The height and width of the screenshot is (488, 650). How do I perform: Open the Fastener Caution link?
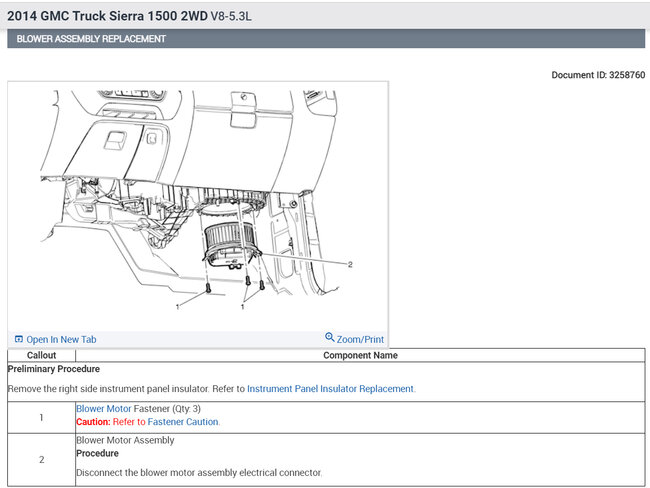click(x=183, y=422)
